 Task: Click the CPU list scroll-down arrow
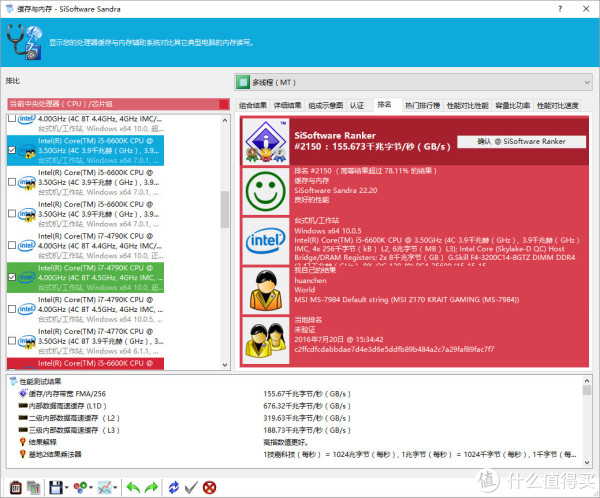click(x=225, y=365)
